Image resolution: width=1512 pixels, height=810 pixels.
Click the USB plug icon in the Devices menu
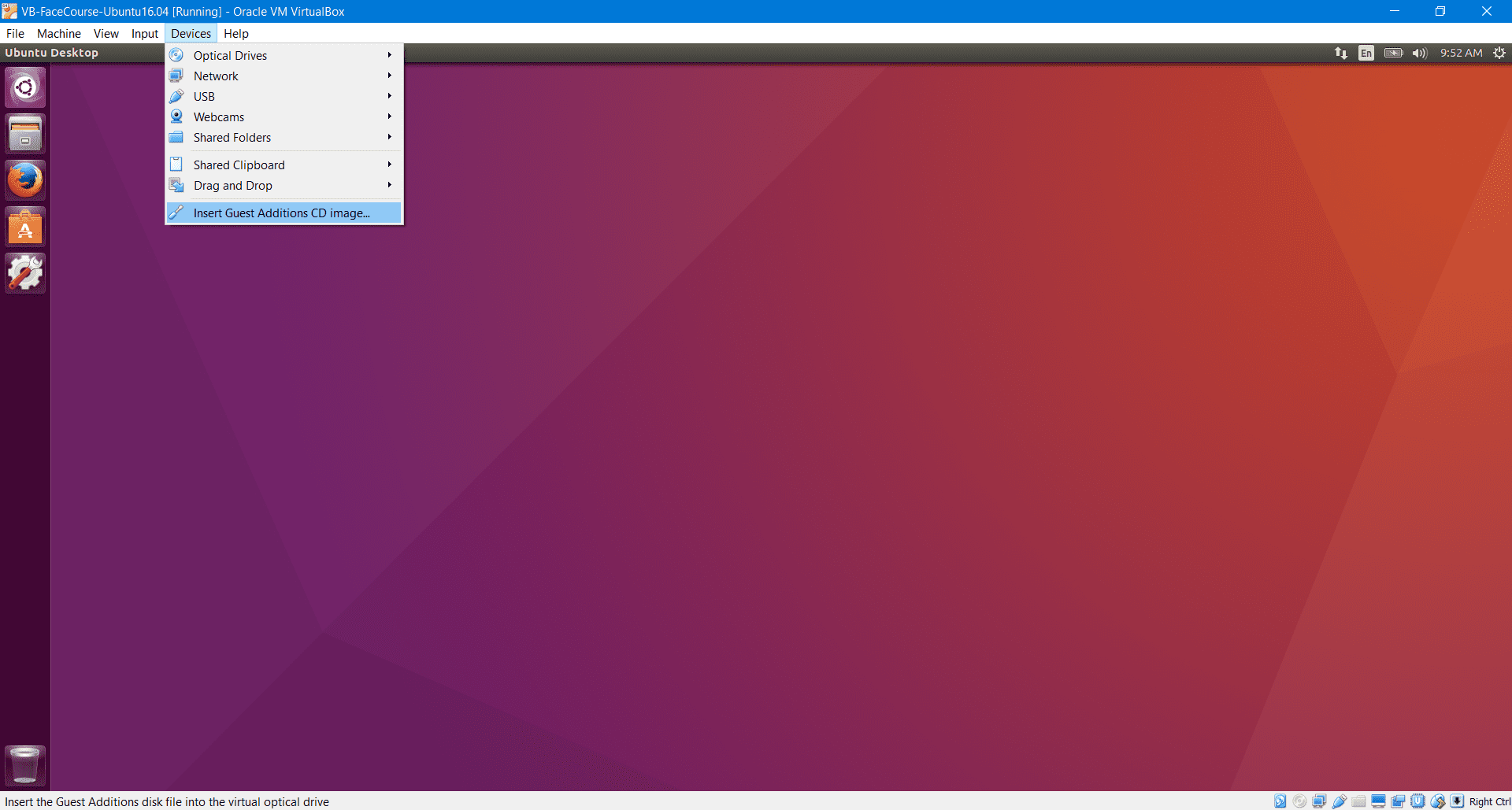(x=176, y=96)
